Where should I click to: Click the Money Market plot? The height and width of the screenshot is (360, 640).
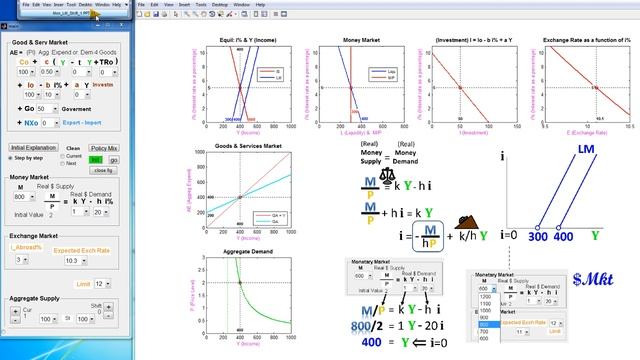(x=362, y=84)
